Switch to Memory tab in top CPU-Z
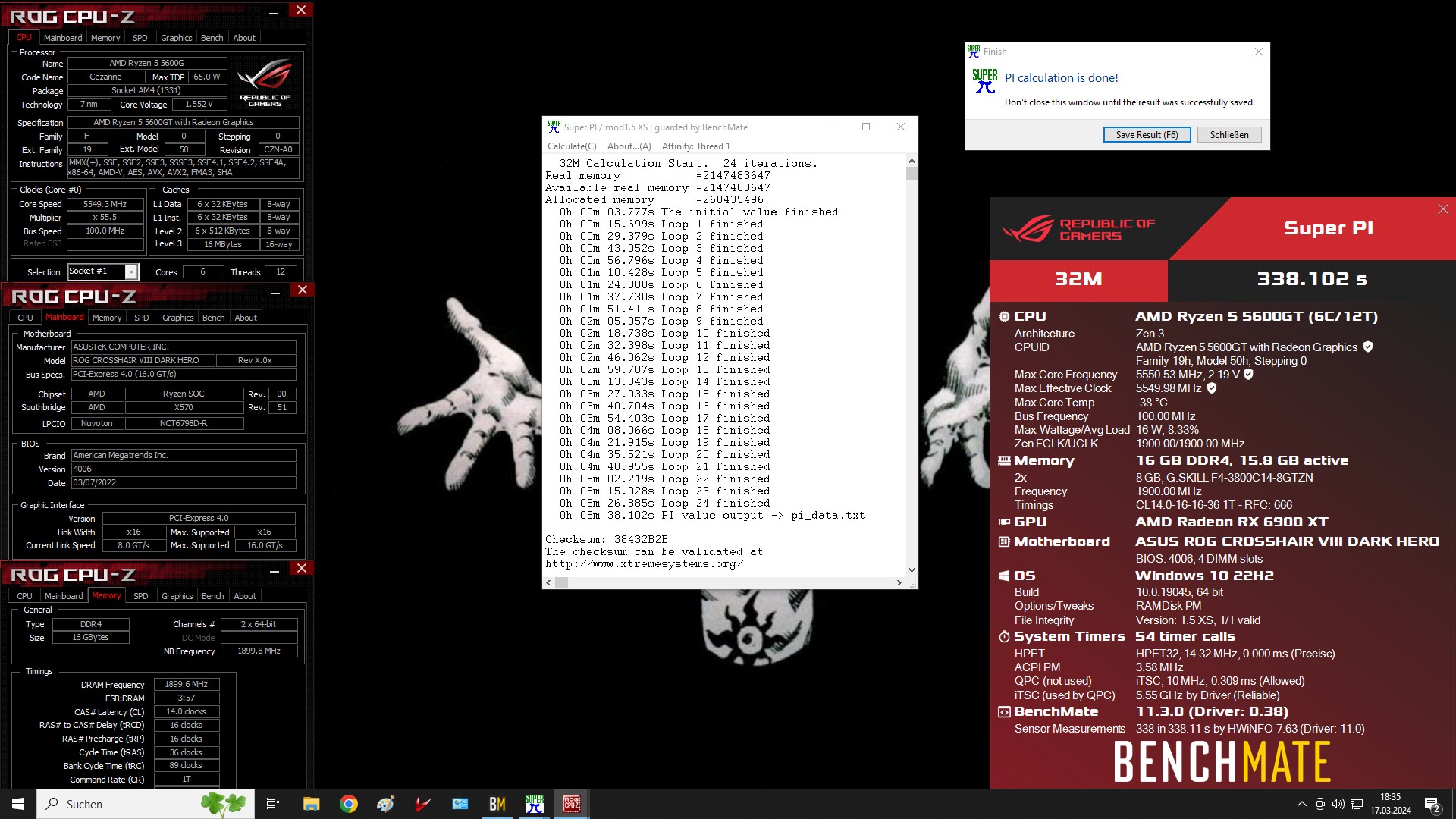 click(x=105, y=38)
